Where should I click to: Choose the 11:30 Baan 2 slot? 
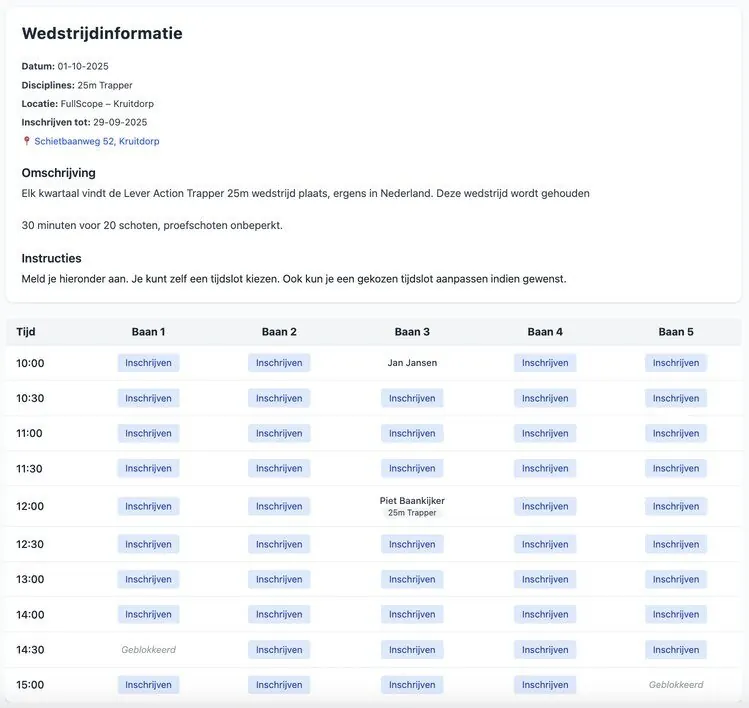279,469
